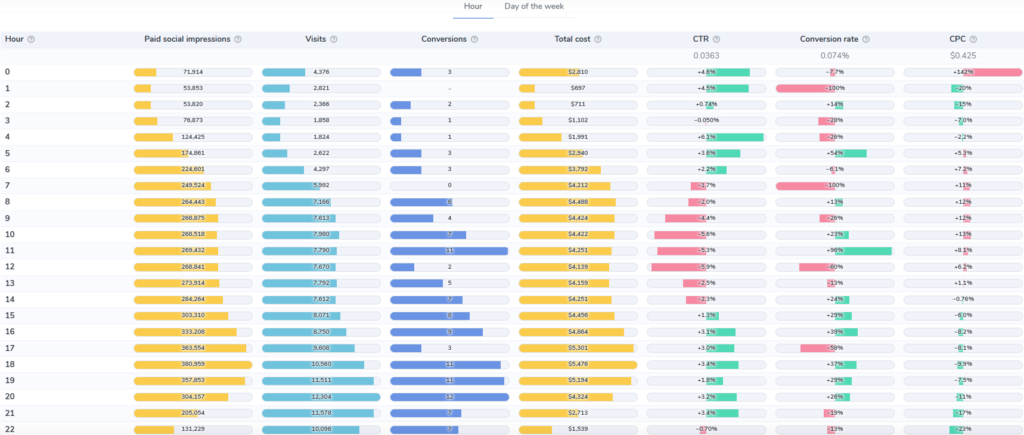Click hour 0 impressions bar showing 71,914

pos(193,72)
